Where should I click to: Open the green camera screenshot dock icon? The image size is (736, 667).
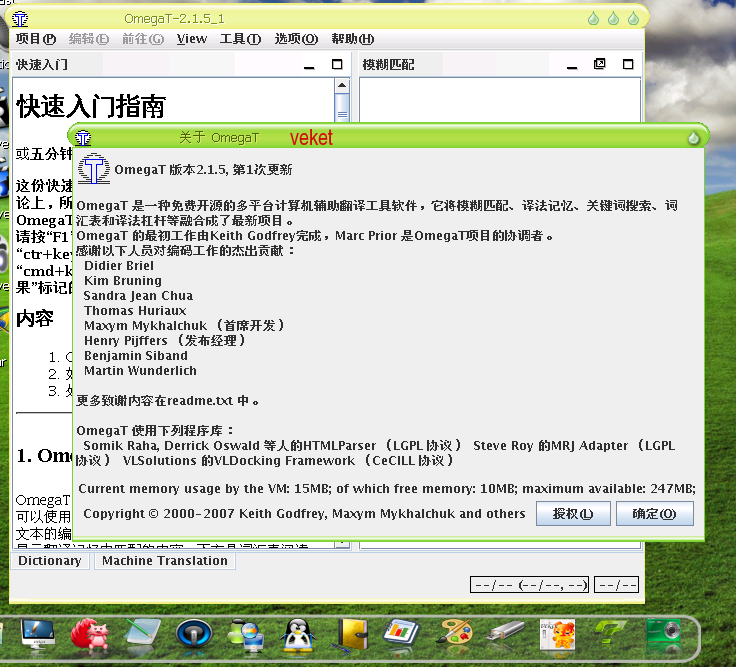click(x=663, y=633)
